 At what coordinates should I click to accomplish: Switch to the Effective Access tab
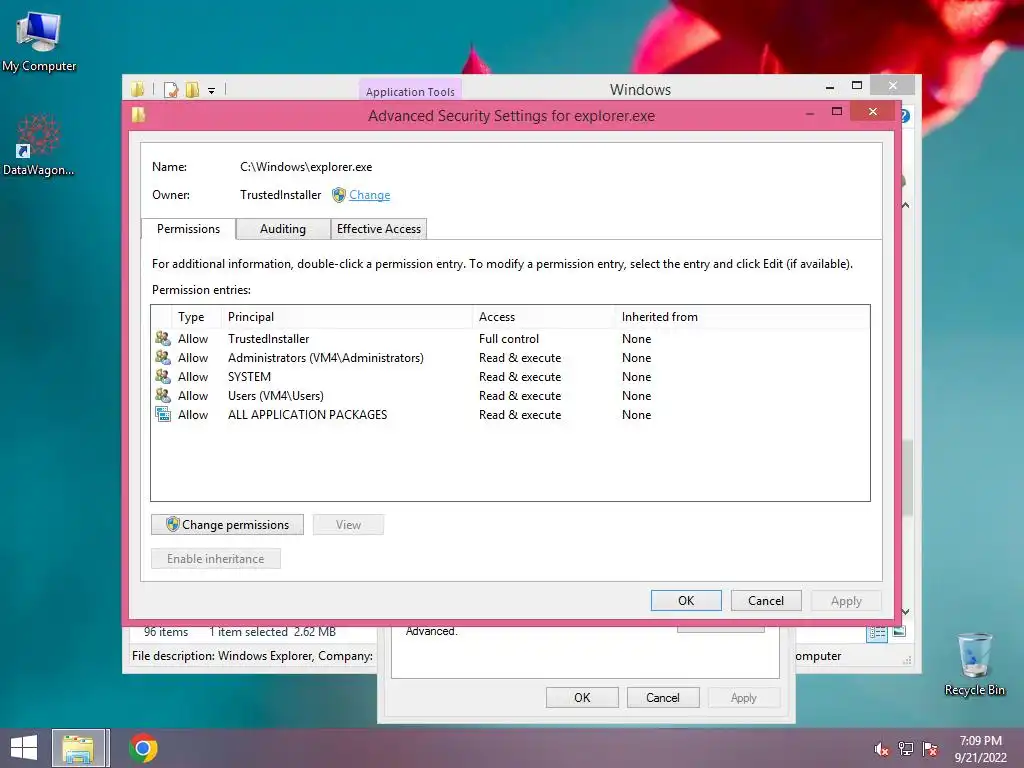(379, 229)
